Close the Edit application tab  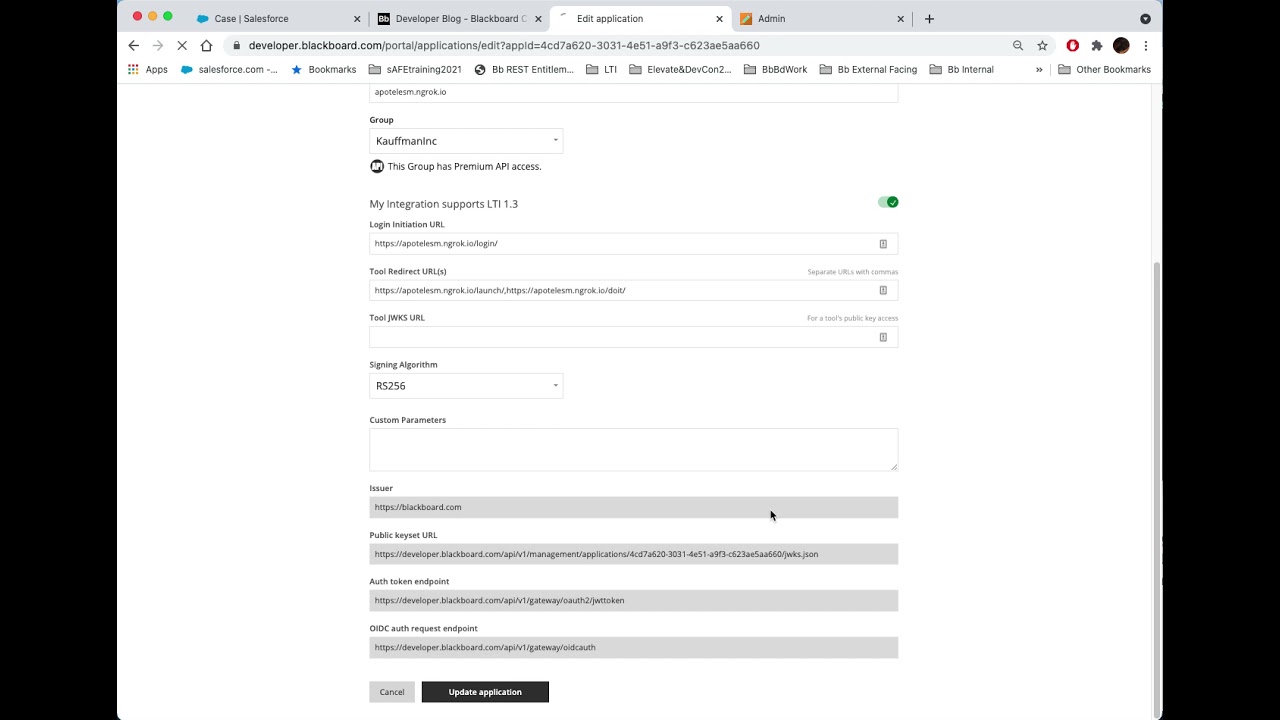(719, 19)
